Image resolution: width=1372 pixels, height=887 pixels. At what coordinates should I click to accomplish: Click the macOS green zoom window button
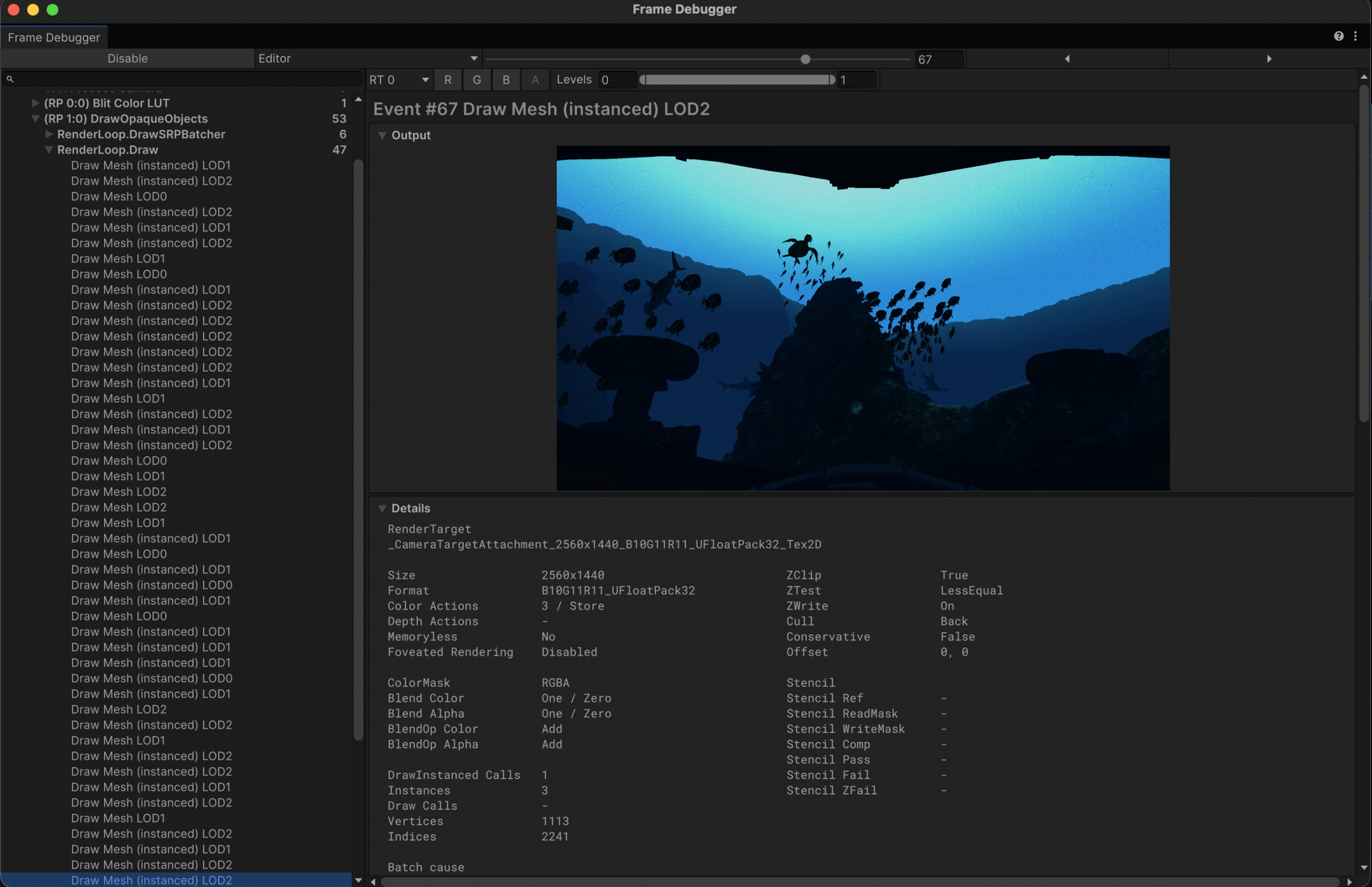tap(53, 9)
